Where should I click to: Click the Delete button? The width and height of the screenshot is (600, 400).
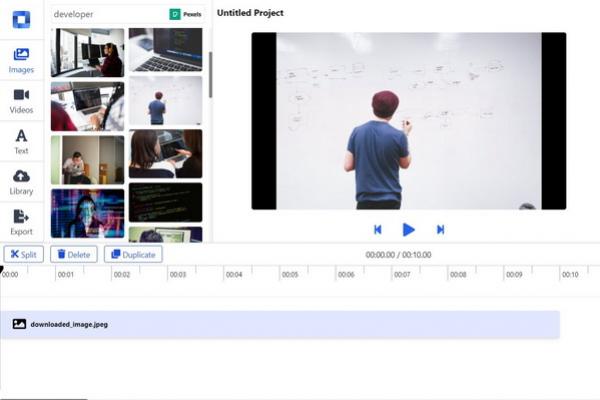(74, 254)
